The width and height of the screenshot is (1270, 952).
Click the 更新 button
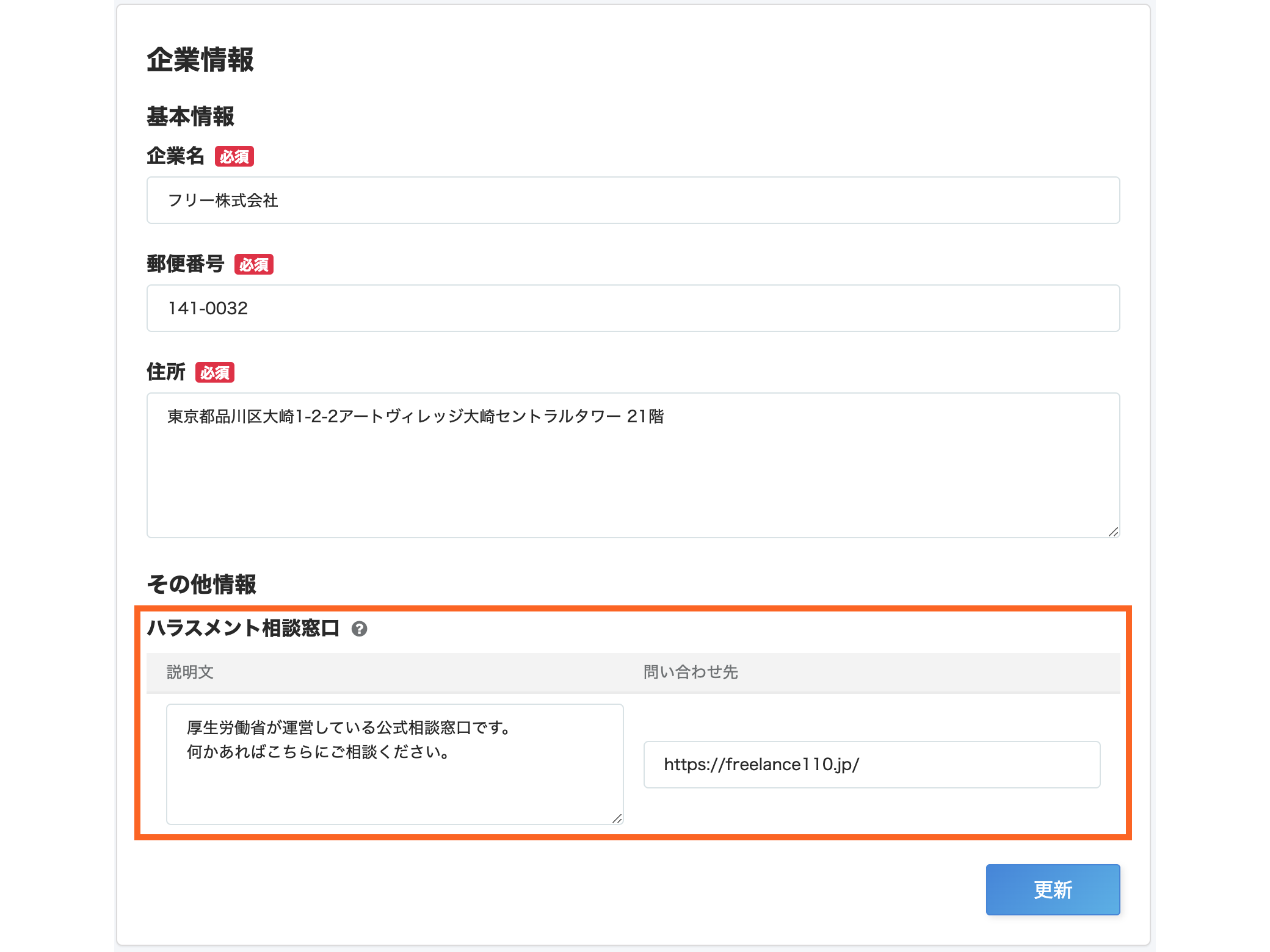point(1053,889)
